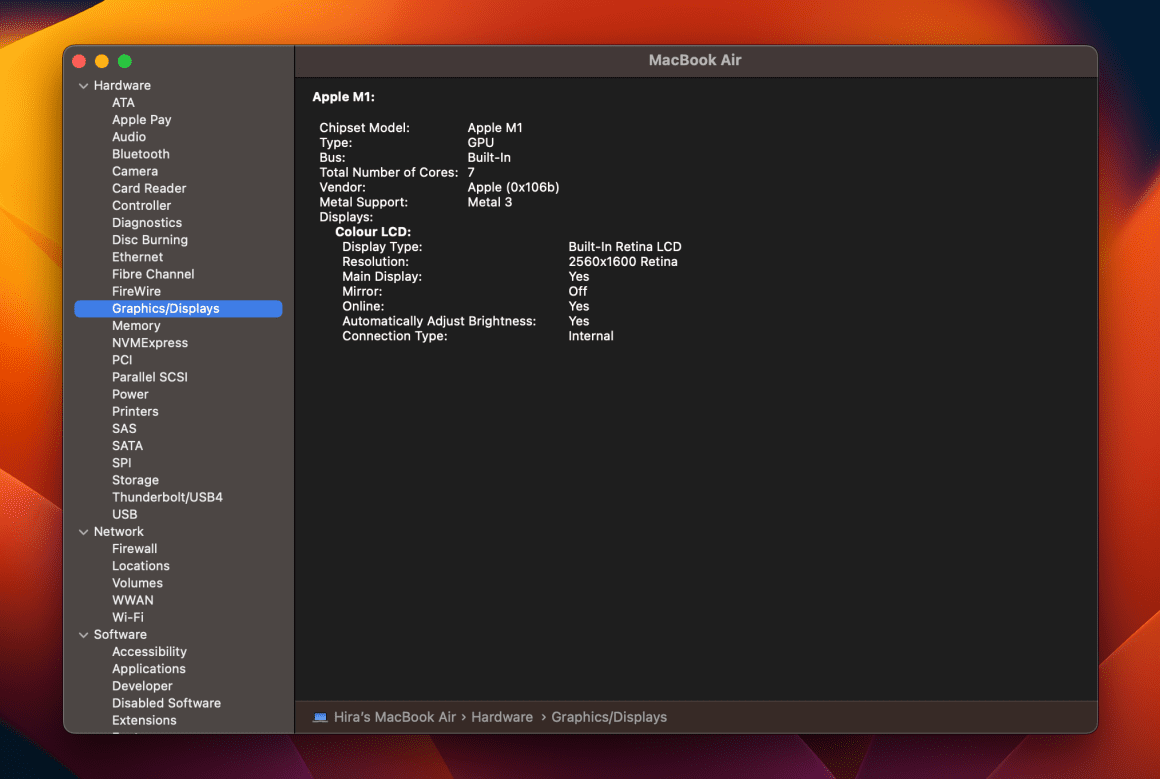
Task: Collapse the Software section
Action: pos(83,634)
